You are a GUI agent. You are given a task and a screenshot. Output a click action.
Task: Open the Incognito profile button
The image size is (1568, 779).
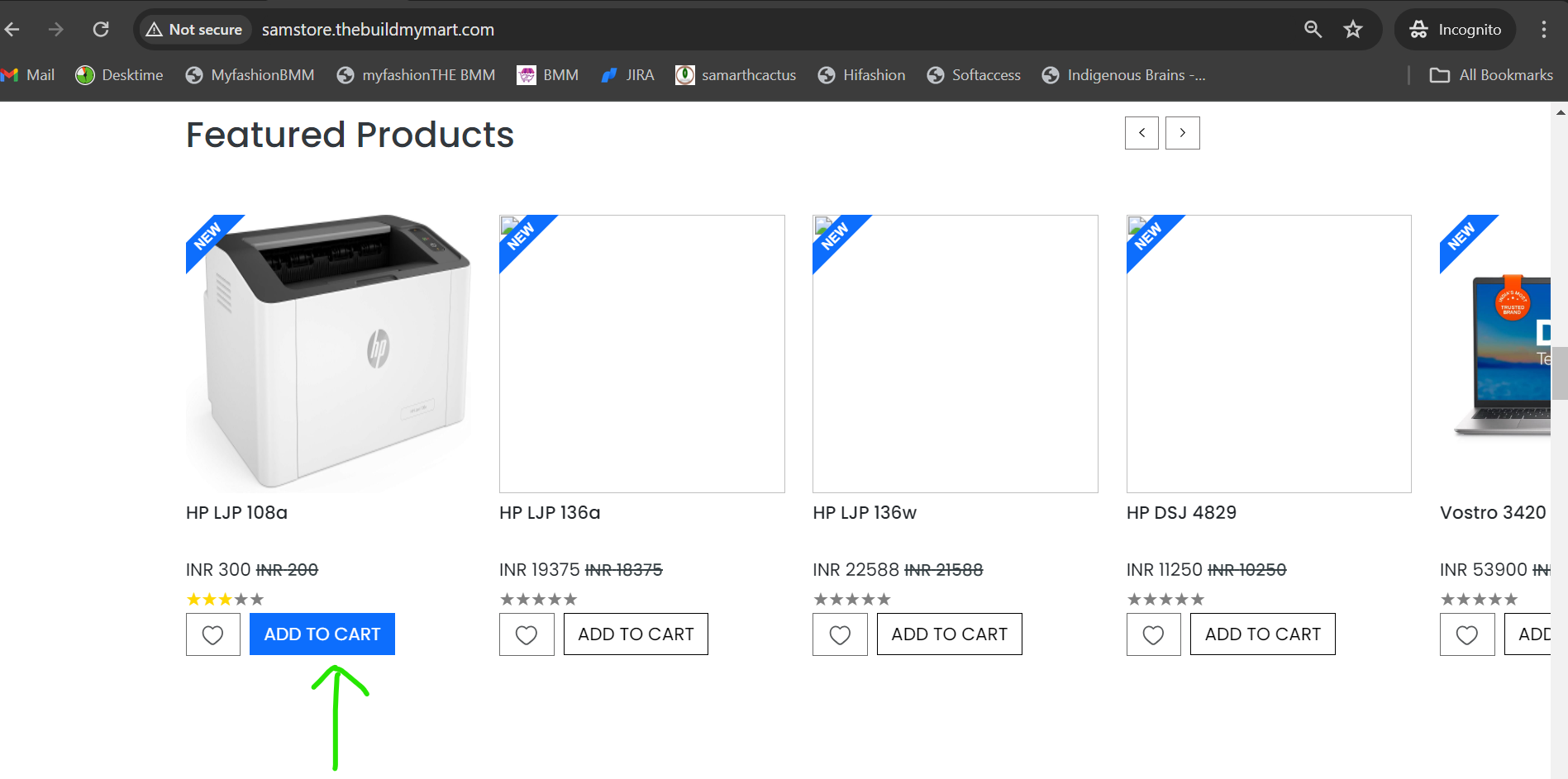pyautogui.click(x=1455, y=30)
